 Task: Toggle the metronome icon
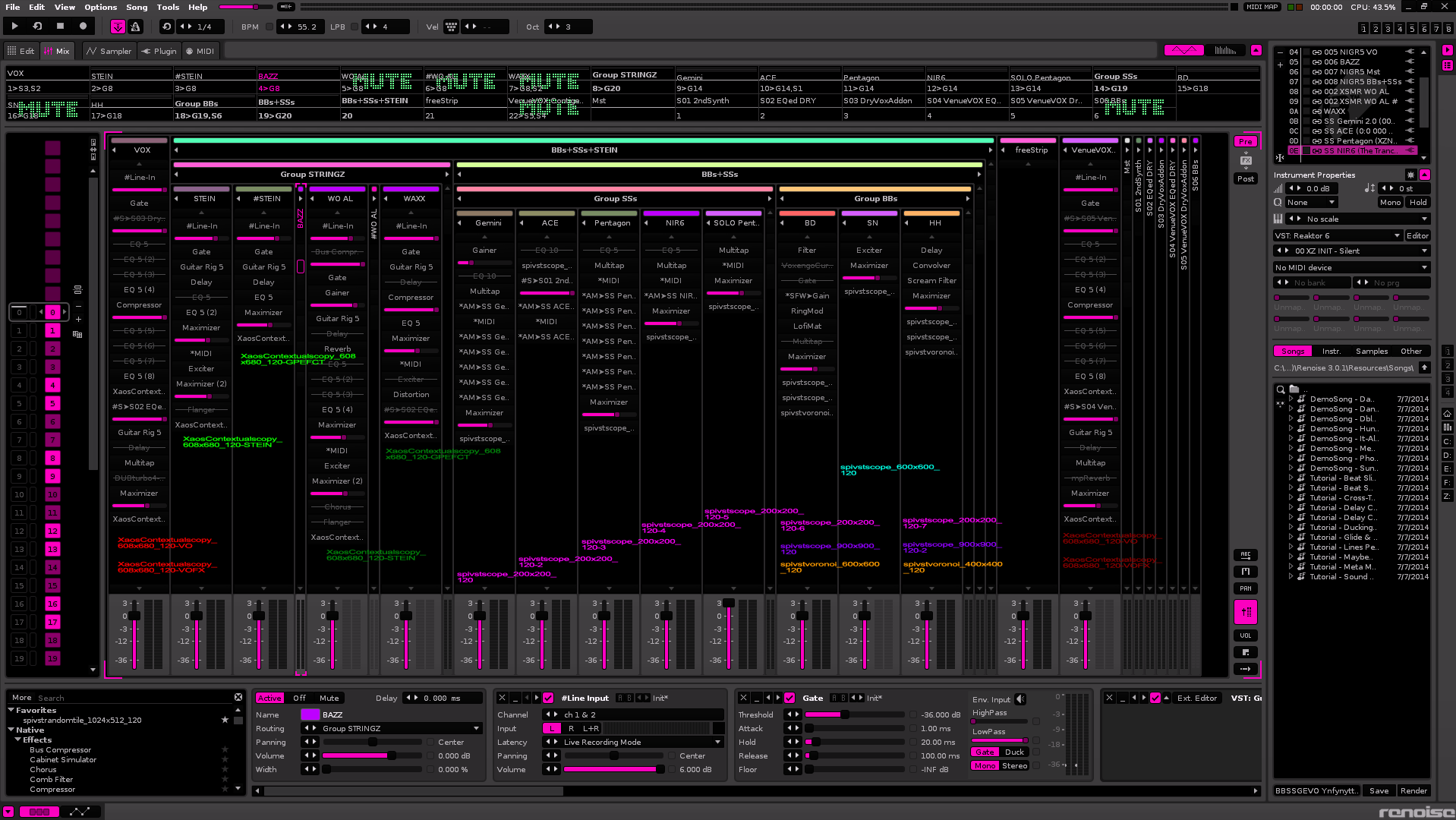pos(136,27)
